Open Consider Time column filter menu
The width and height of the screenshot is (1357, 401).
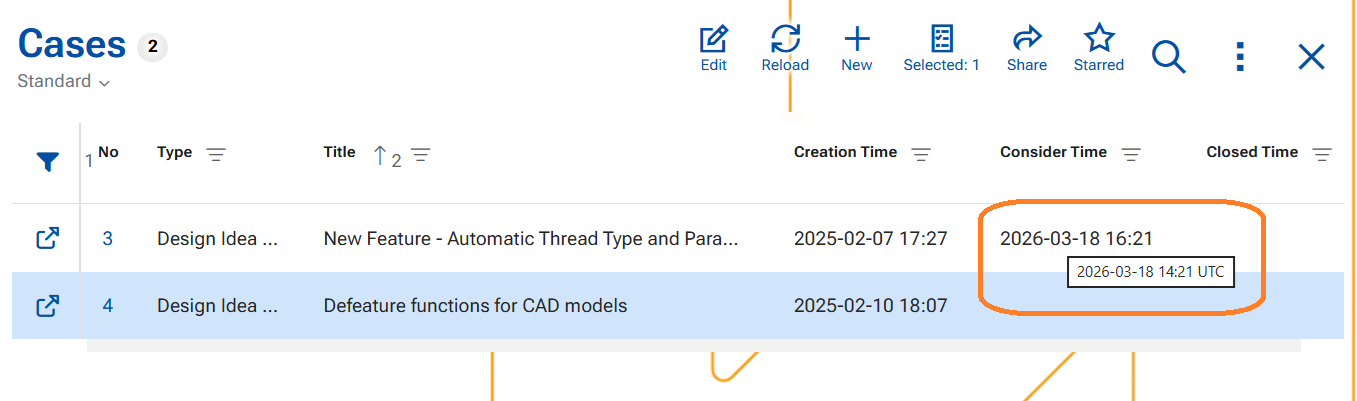(x=1131, y=155)
